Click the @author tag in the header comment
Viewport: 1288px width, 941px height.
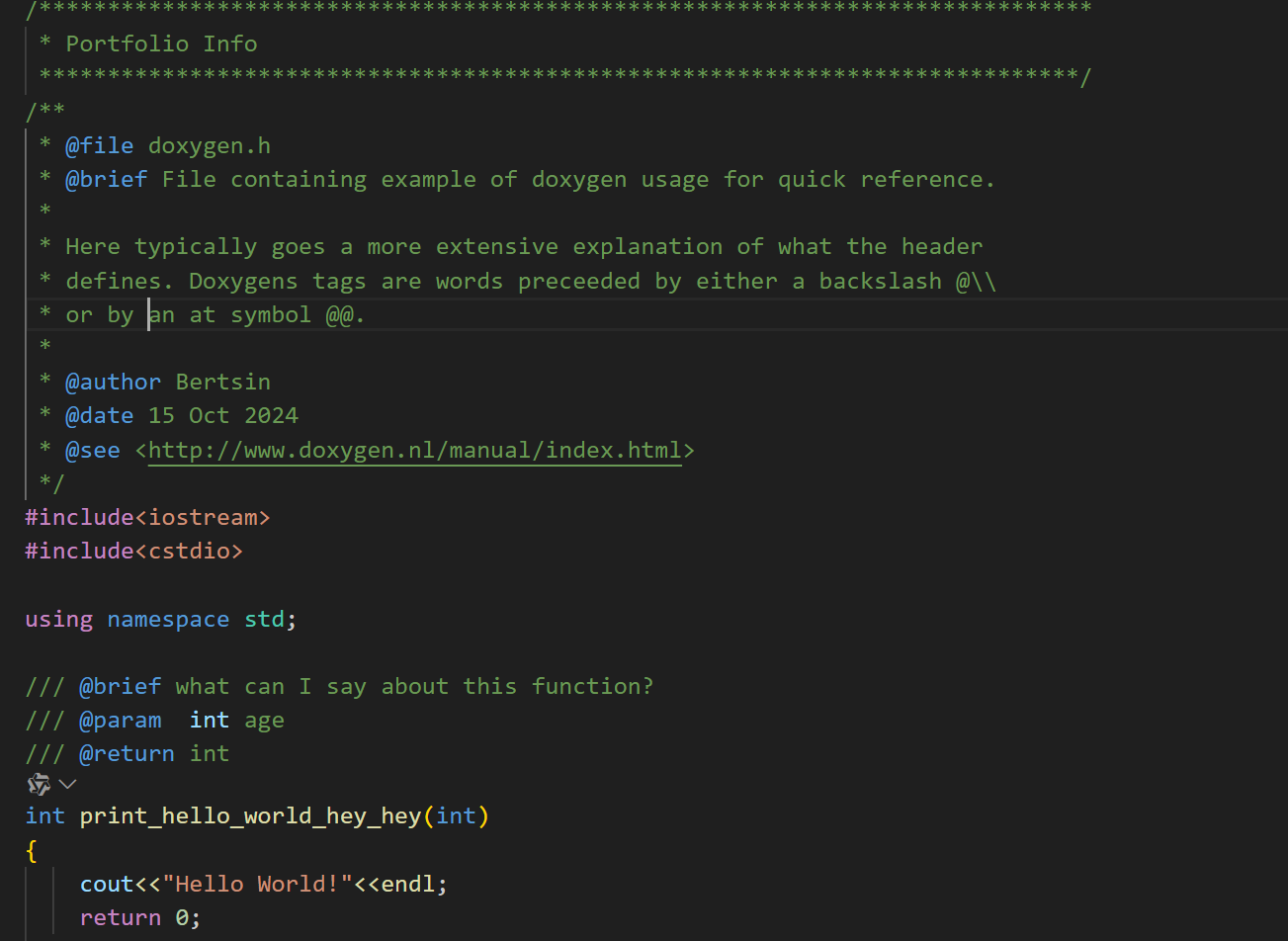[x=113, y=383]
